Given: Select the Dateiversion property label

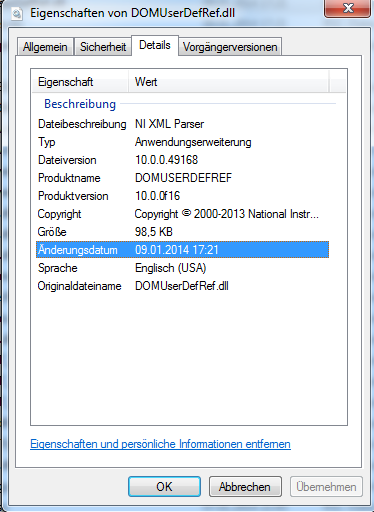Looking at the screenshot, I should 67,160.
